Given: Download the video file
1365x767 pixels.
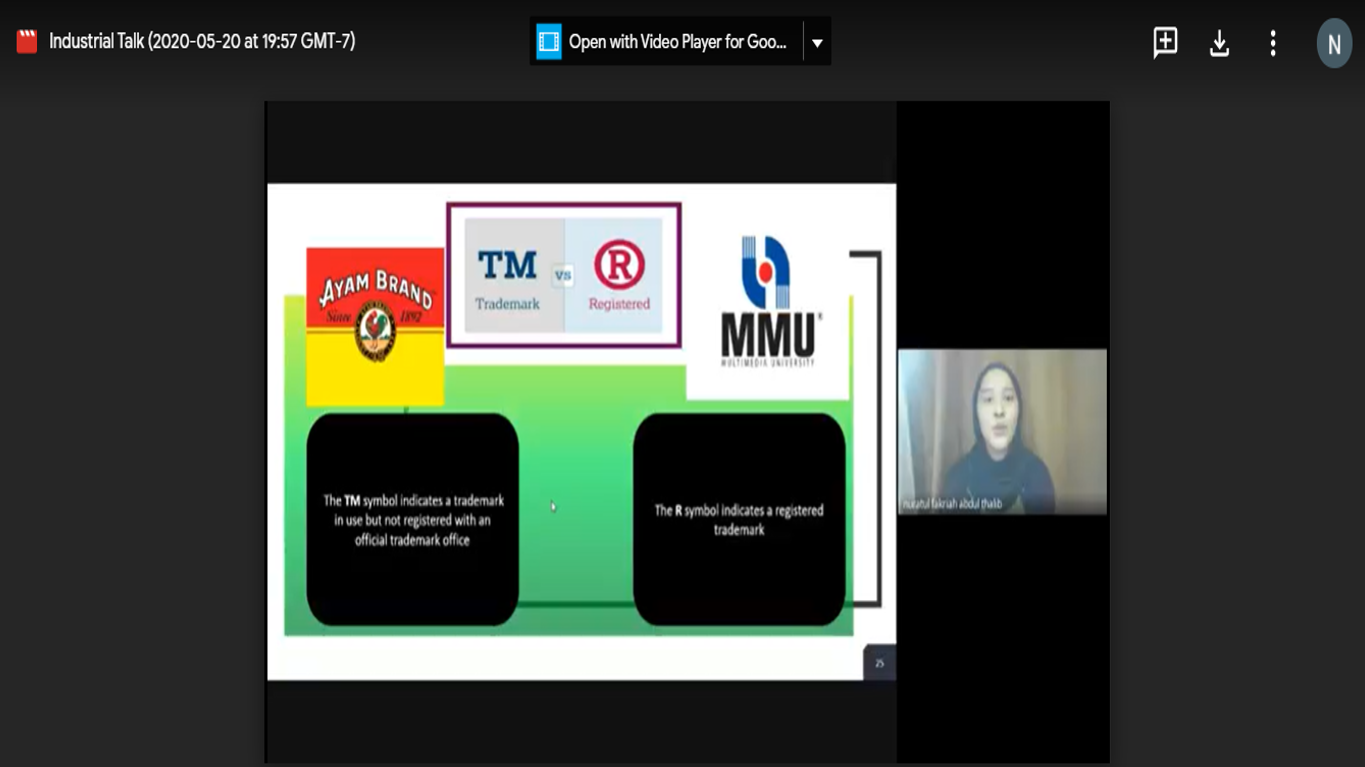Looking at the screenshot, I should point(1219,43).
